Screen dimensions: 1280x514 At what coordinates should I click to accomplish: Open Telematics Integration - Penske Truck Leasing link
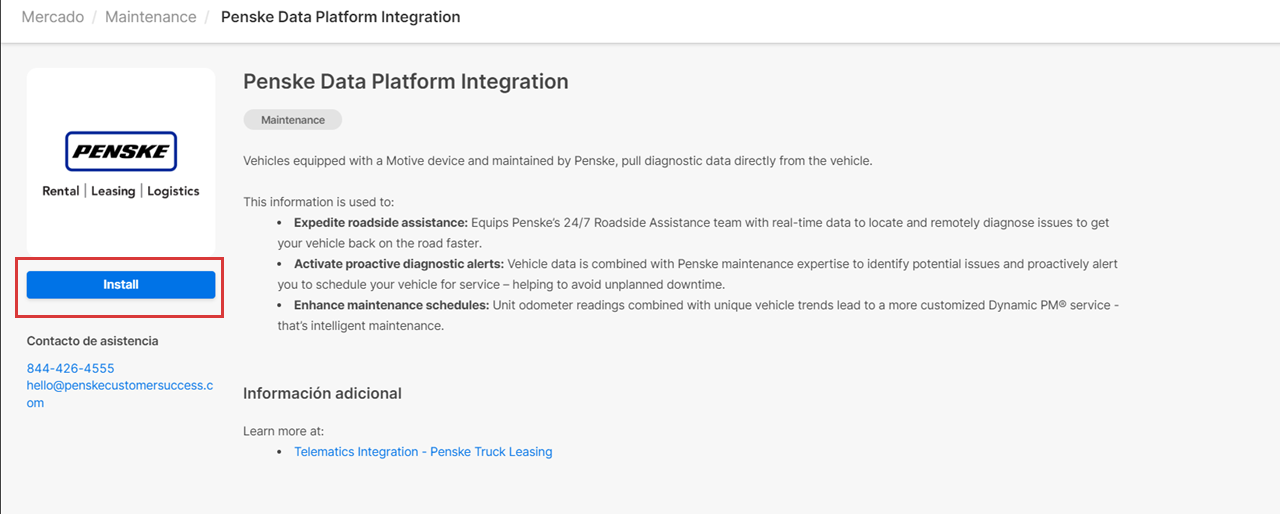click(x=423, y=452)
